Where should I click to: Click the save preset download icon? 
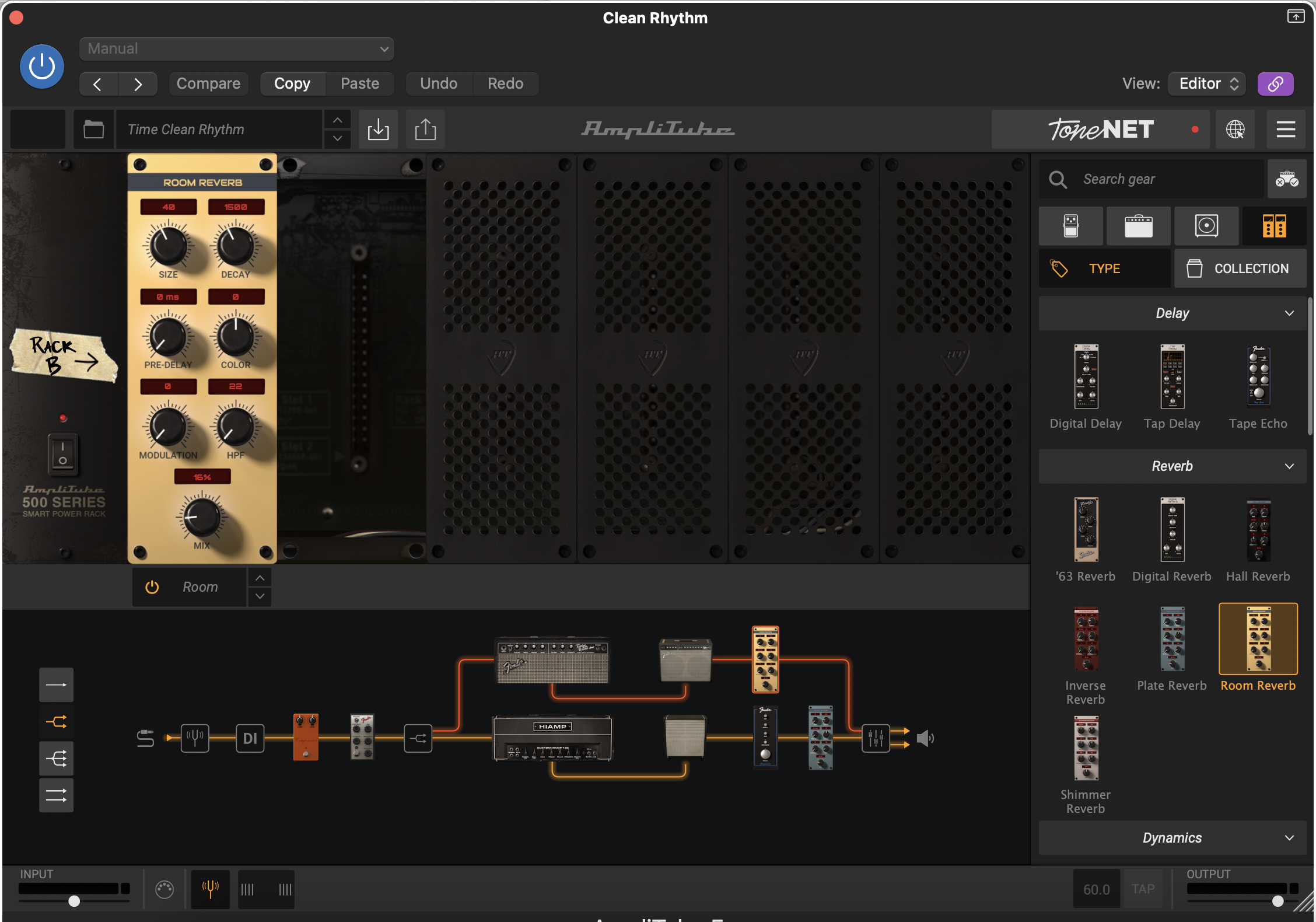click(x=378, y=130)
